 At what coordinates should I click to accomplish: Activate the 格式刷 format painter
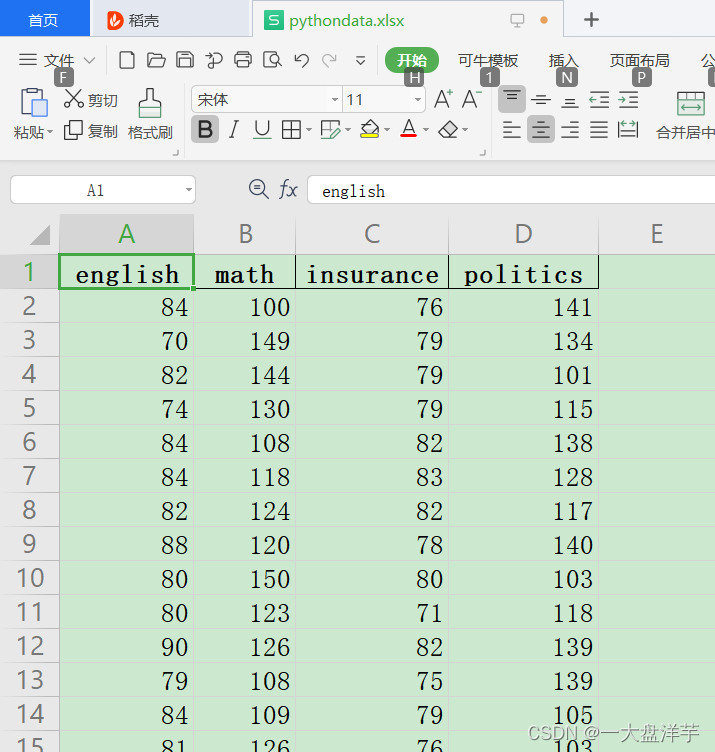click(x=150, y=114)
